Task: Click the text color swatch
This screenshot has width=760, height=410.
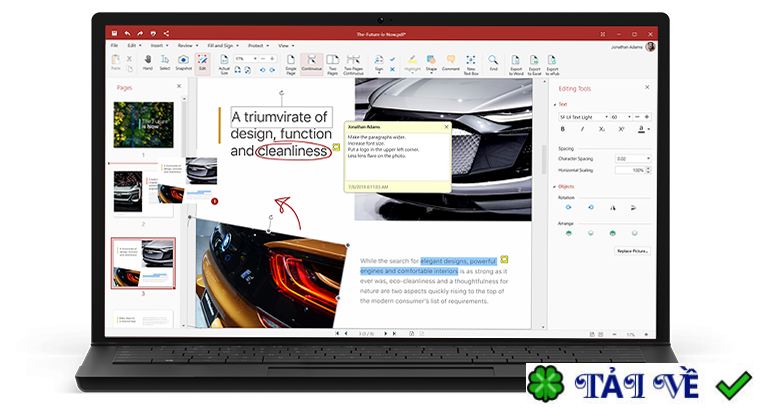Action: tap(641, 129)
